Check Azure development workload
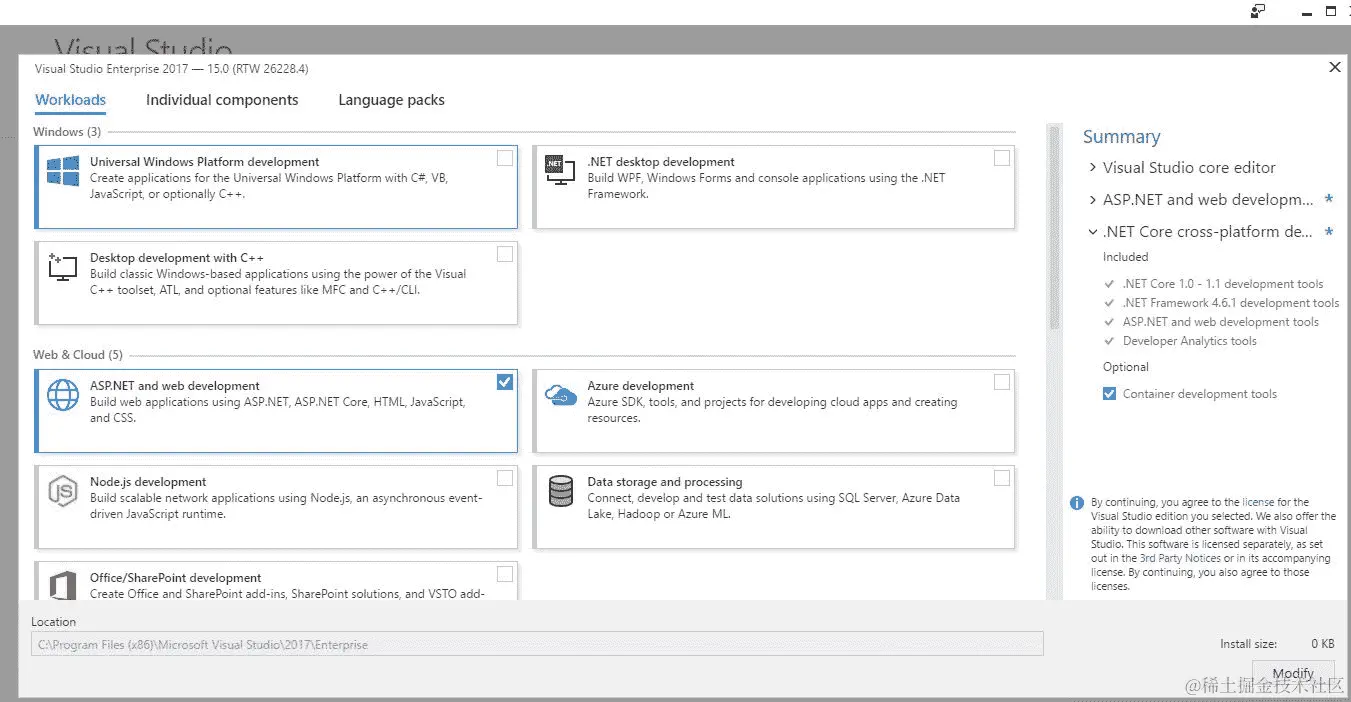This screenshot has height=702, width=1351. pyautogui.click(x=1002, y=382)
